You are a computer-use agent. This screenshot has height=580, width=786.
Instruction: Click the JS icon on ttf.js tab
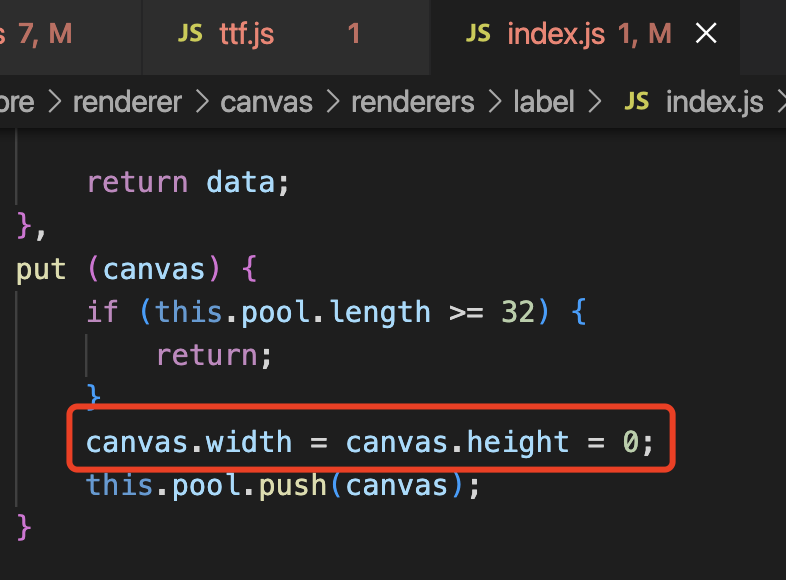tap(190, 34)
